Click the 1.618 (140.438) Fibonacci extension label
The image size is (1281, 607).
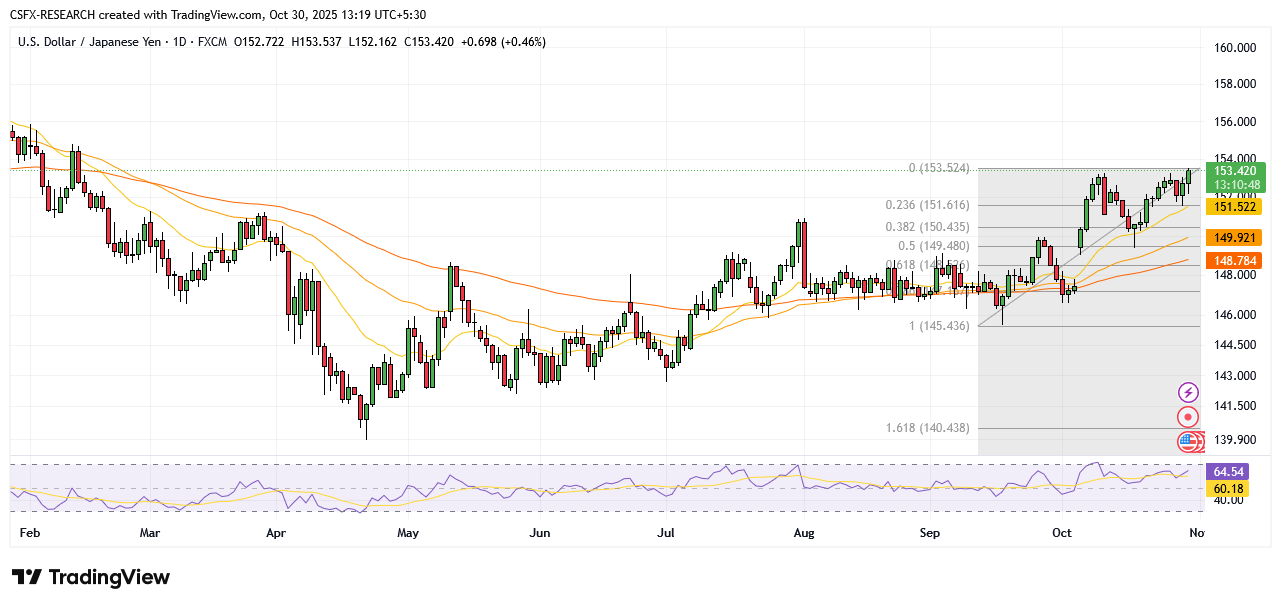[927, 427]
